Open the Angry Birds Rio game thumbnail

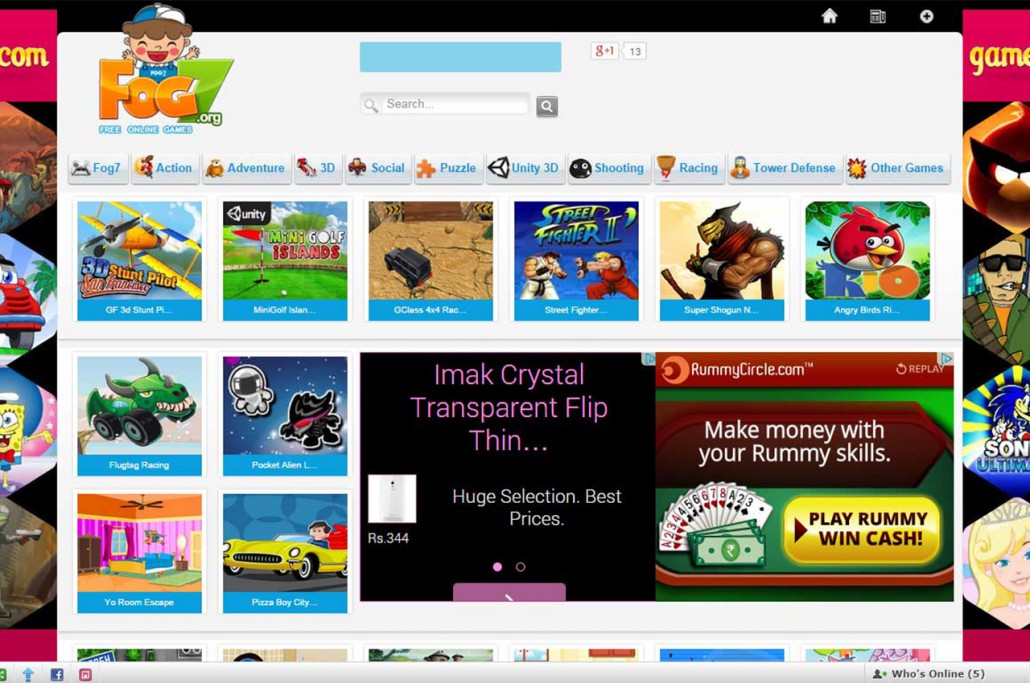(x=868, y=260)
